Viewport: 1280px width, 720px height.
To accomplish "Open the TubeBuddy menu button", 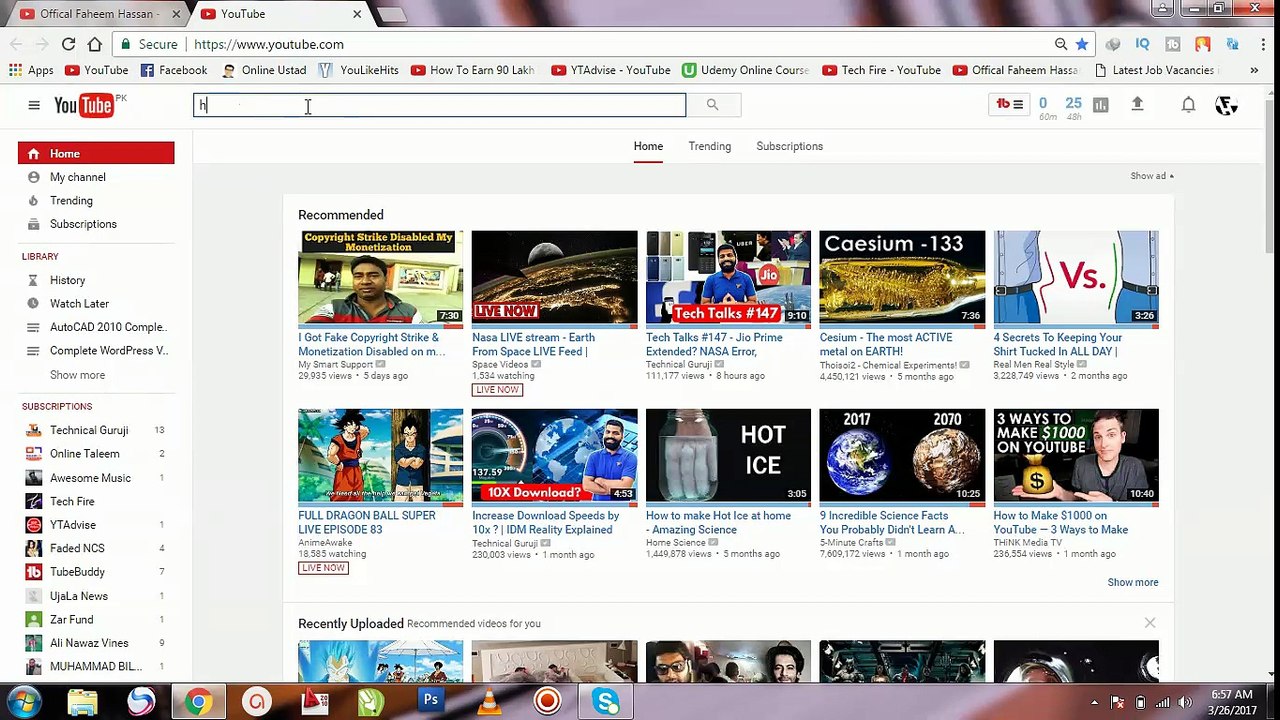I will pyautogui.click(x=1009, y=104).
